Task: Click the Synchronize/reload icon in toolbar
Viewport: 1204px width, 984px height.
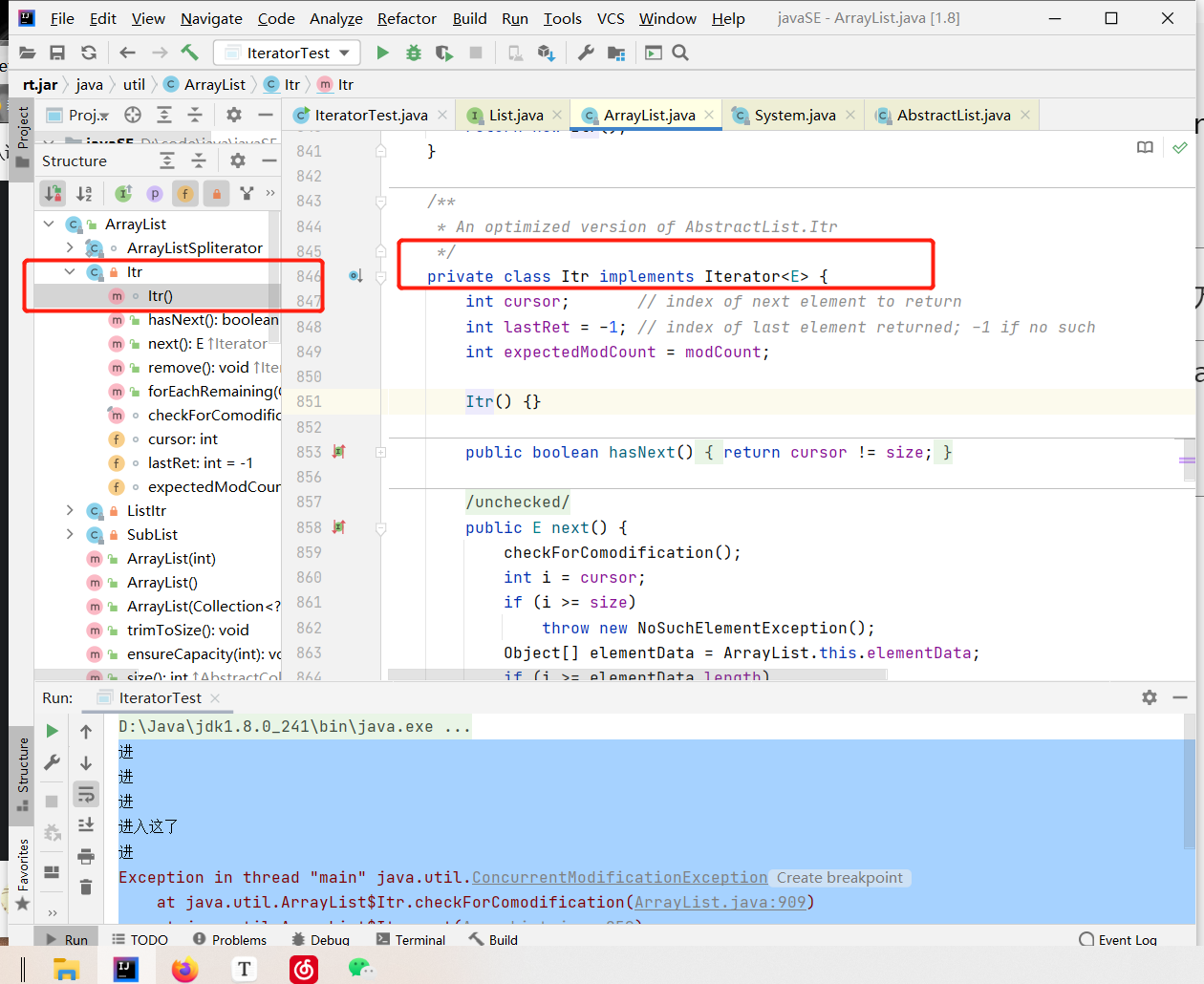Action: pos(89,53)
